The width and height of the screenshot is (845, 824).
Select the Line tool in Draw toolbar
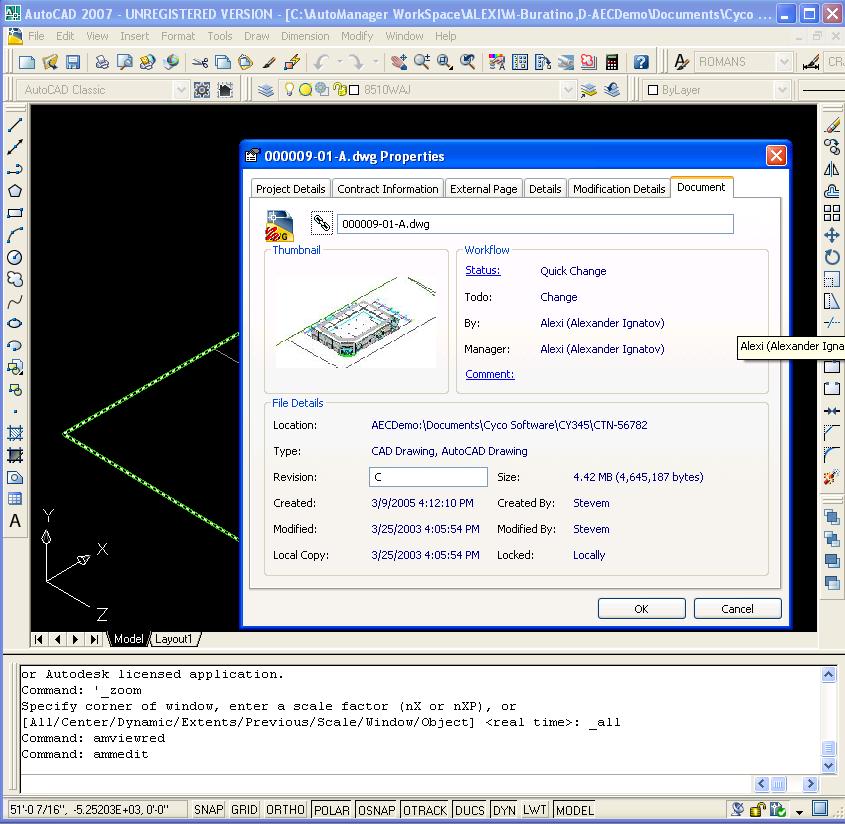pyautogui.click(x=15, y=126)
